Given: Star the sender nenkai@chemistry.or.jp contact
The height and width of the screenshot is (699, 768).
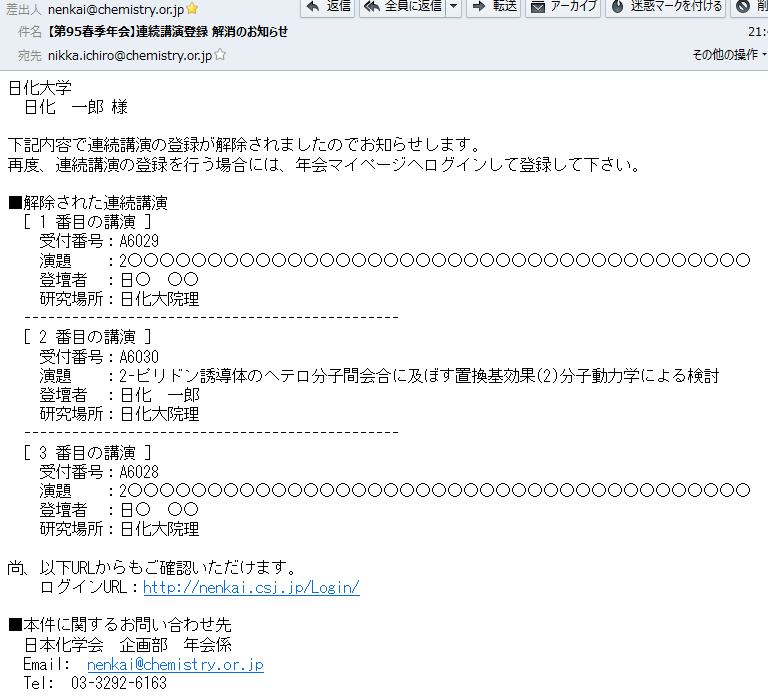Looking at the screenshot, I should point(192,9).
